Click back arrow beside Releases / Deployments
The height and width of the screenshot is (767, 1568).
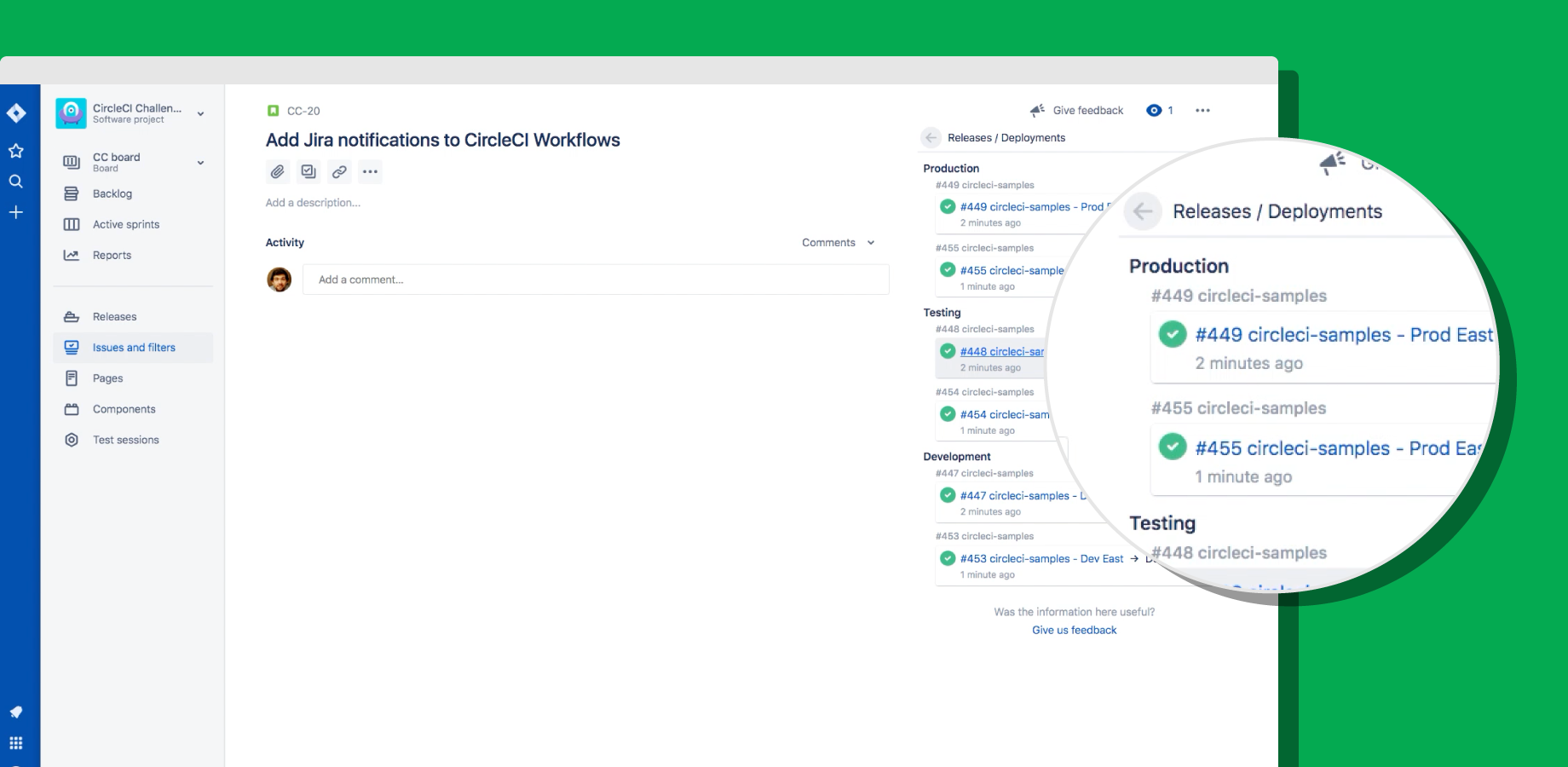point(931,138)
